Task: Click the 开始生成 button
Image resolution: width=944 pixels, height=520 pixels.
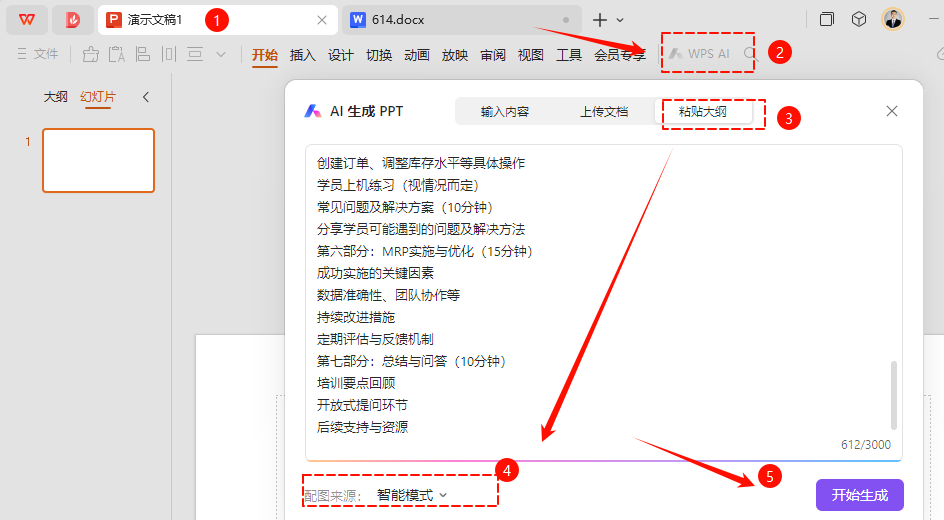Action: [860, 495]
